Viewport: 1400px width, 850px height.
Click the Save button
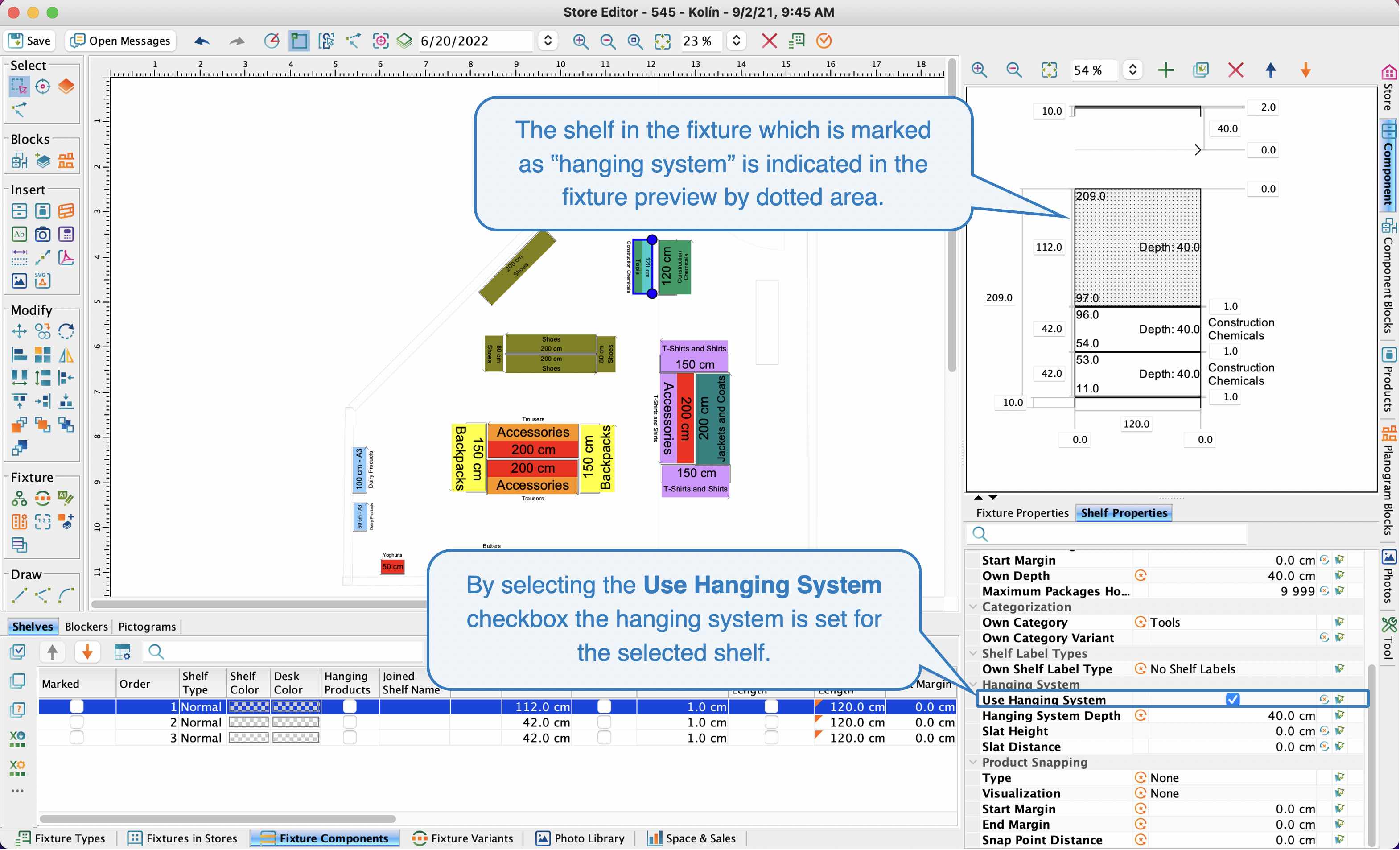[x=30, y=41]
